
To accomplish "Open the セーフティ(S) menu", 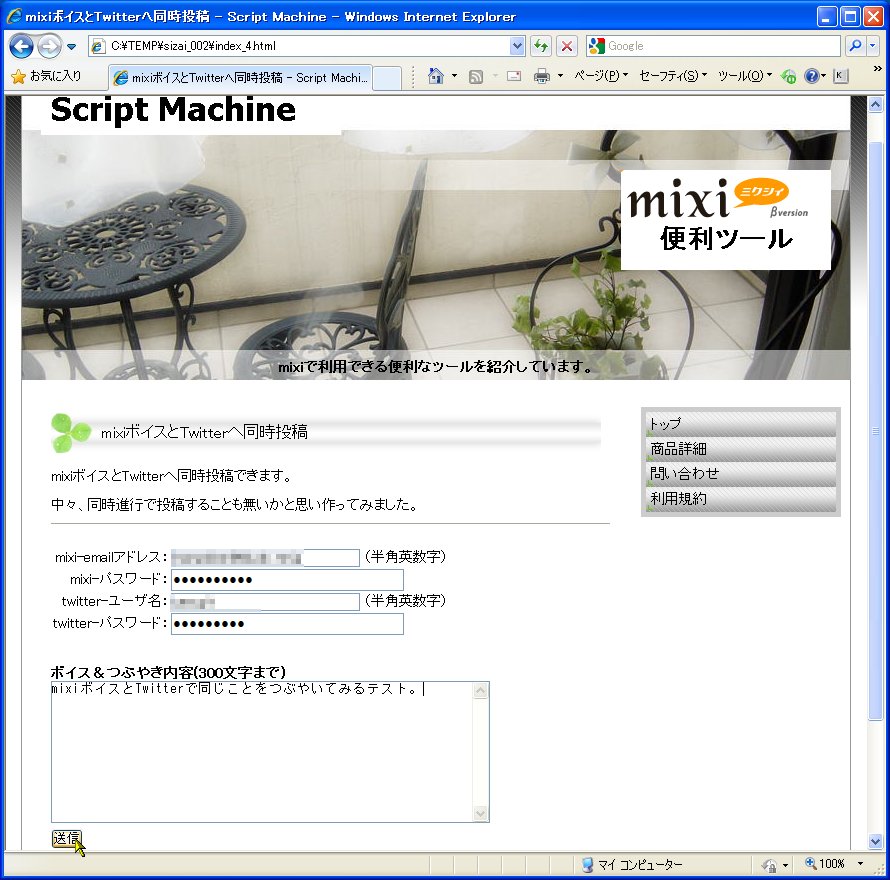I will (673, 76).
